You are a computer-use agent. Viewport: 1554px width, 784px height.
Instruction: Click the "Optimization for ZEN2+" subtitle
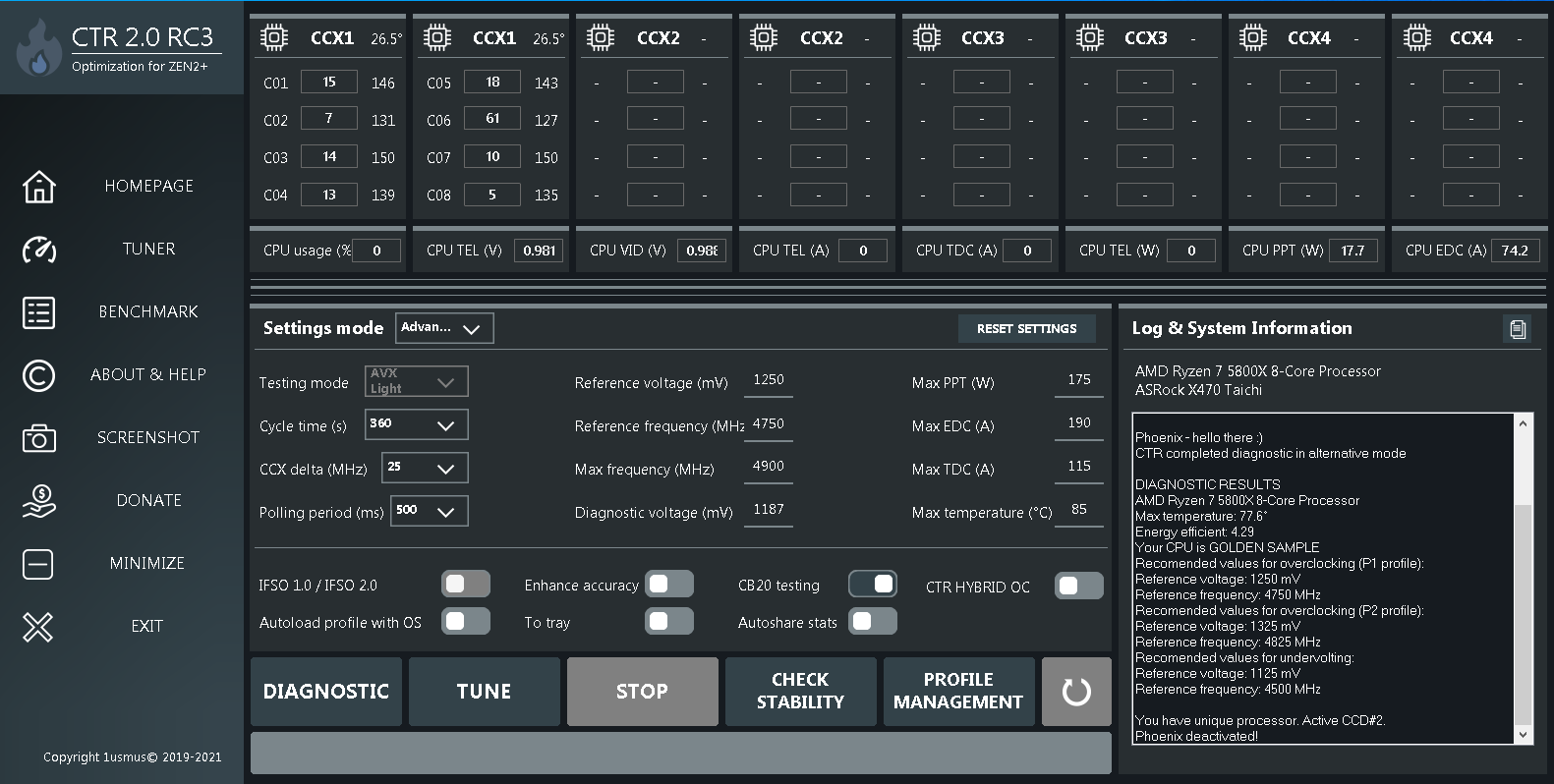click(x=140, y=66)
